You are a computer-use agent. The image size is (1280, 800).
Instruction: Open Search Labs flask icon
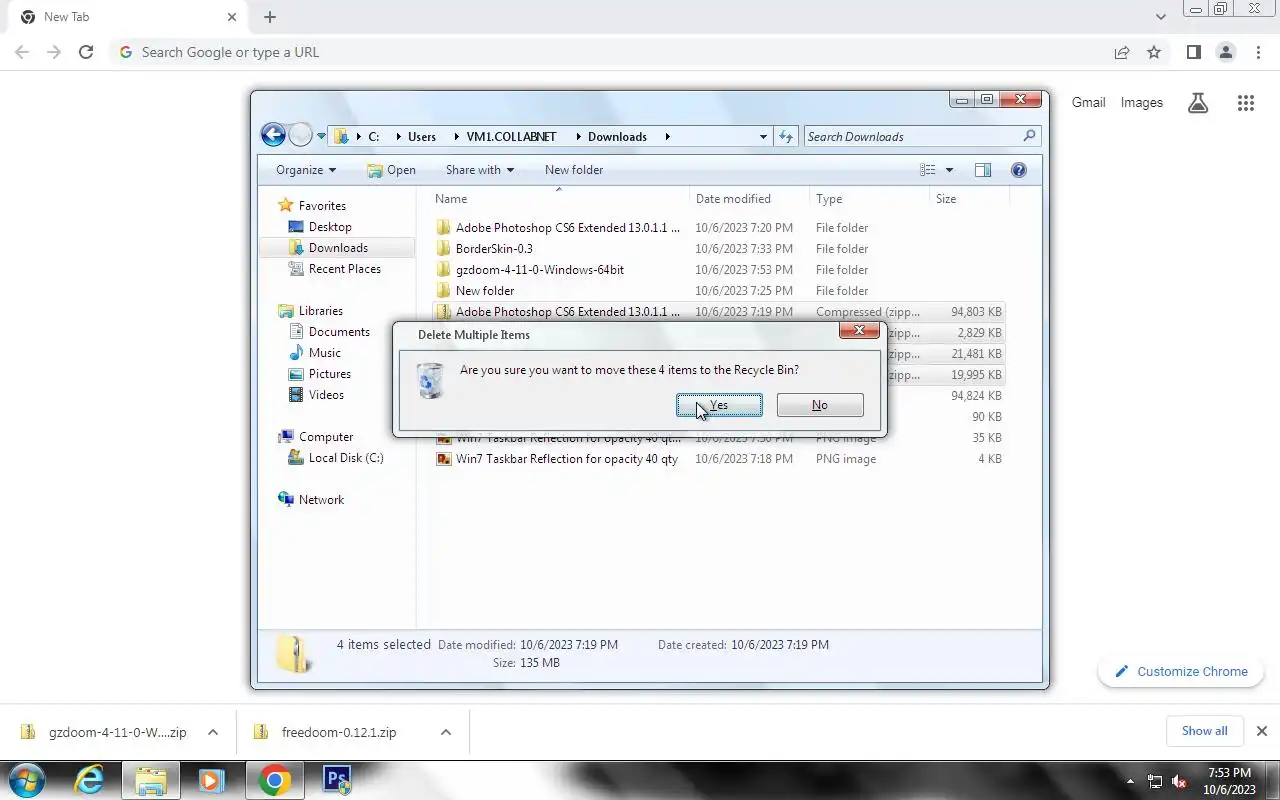click(x=1197, y=102)
